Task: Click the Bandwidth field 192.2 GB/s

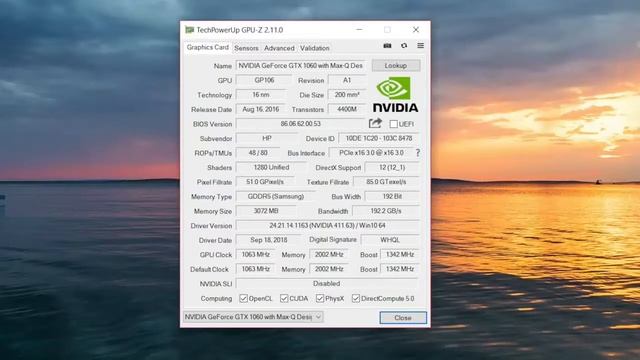Action: point(386,211)
